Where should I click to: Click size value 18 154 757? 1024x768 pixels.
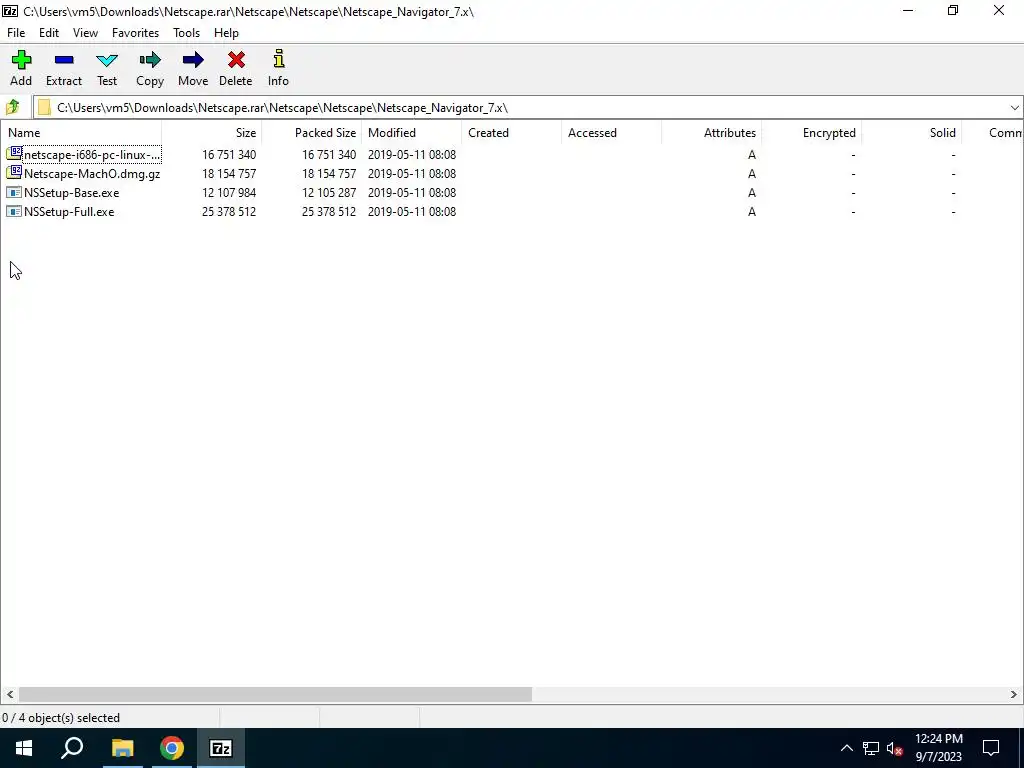point(229,174)
